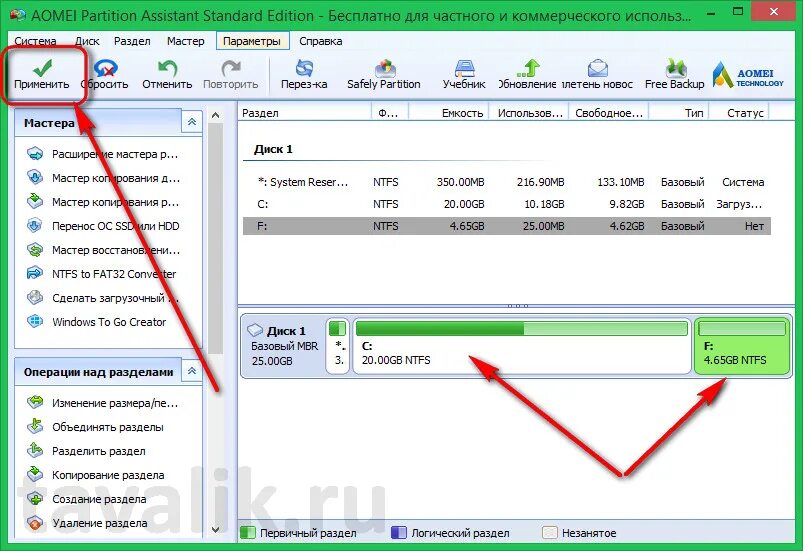Sort by file system Ф... column header
This screenshot has width=803, height=551.
[390, 113]
